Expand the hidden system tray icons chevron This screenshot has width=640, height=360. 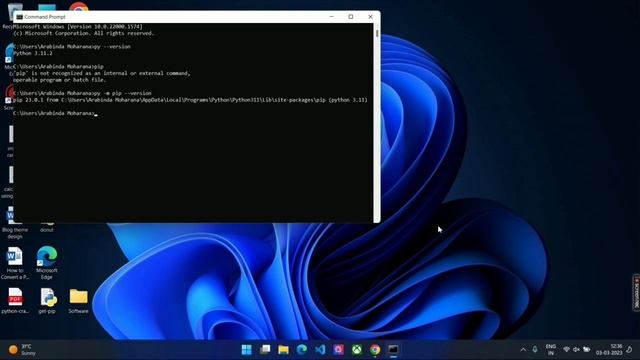[523, 350]
